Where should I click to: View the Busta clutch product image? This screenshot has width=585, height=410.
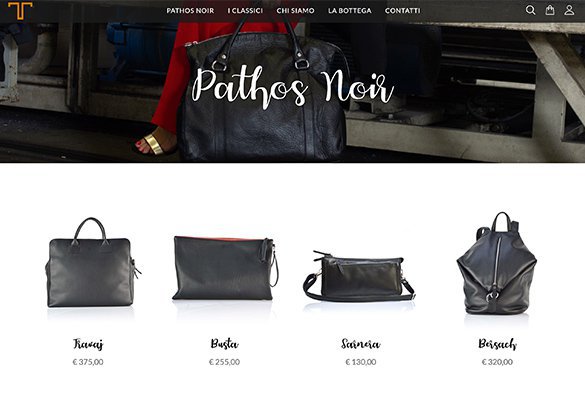[x=225, y=268]
